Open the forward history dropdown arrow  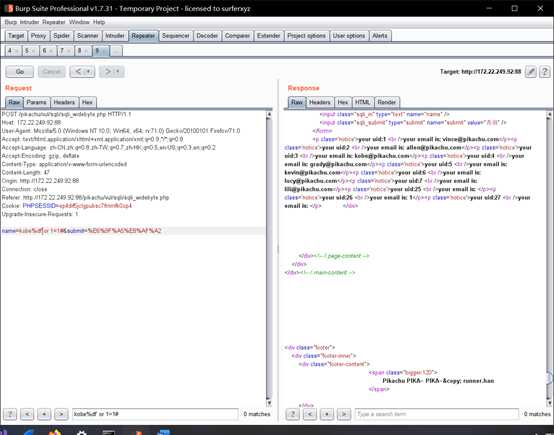119,72
